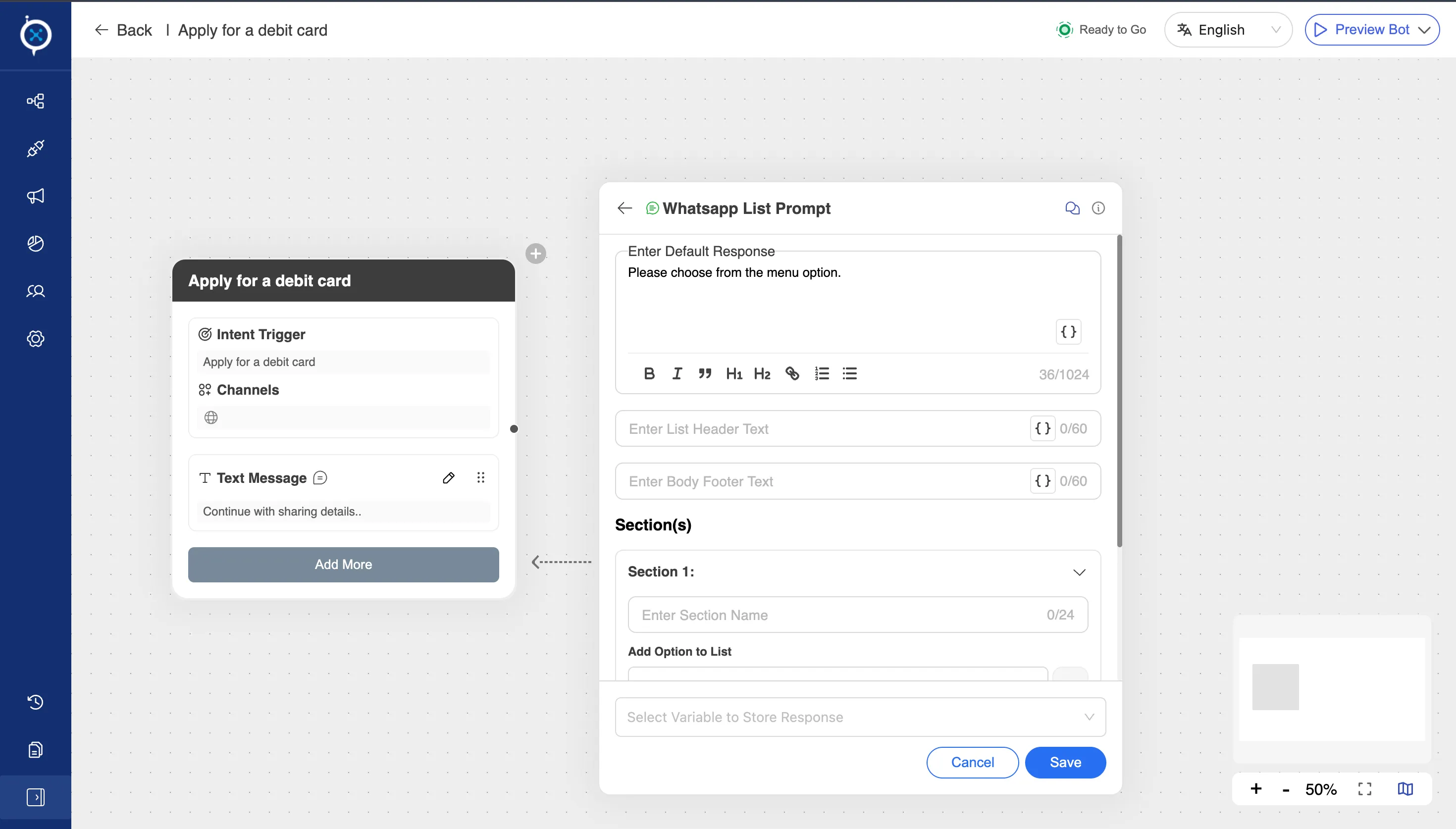Go back from Whatsapp List Prompt panel
The width and height of the screenshot is (1456, 829).
coord(624,208)
